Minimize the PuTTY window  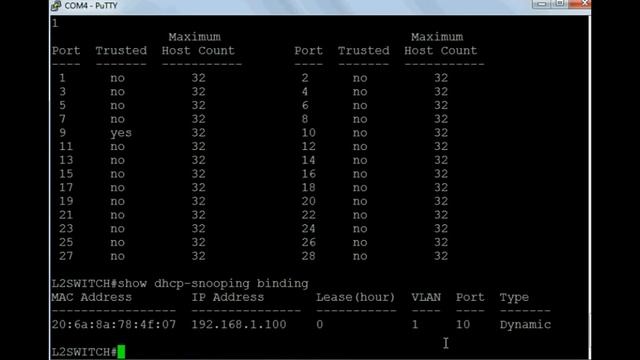[541, 4]
